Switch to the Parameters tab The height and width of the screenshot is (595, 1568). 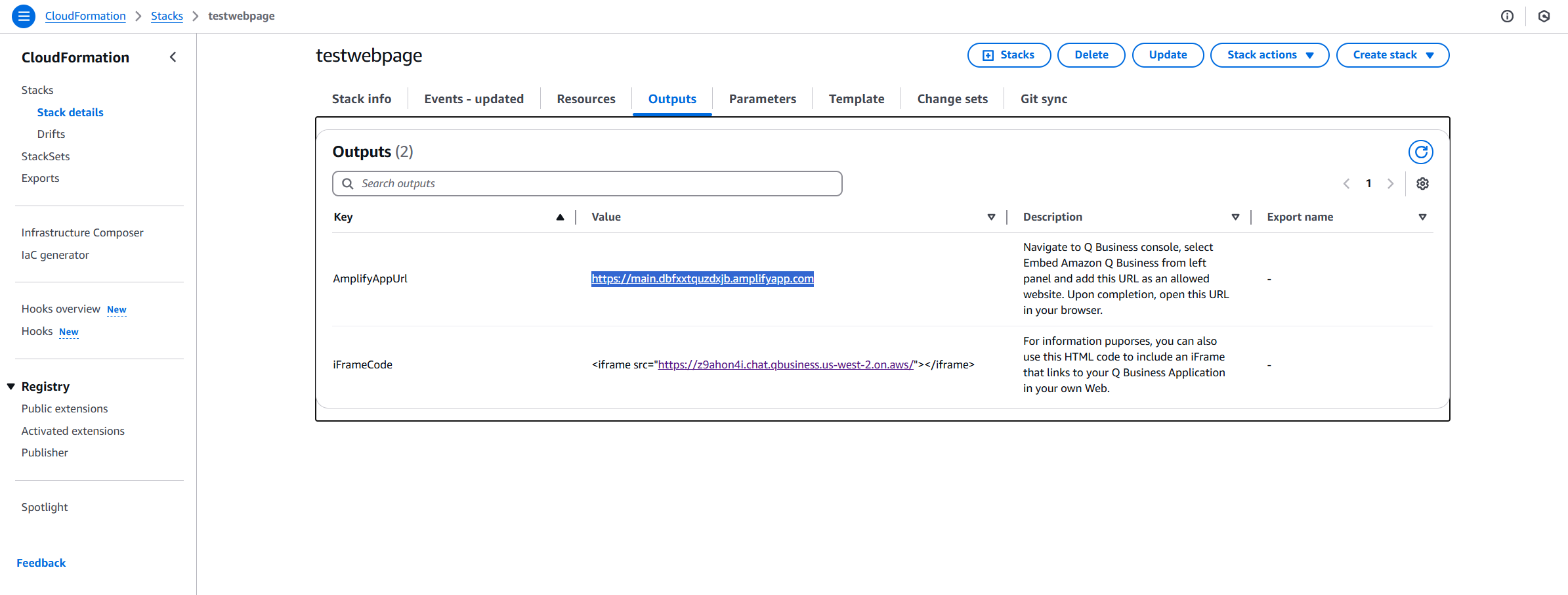[762, 99]
